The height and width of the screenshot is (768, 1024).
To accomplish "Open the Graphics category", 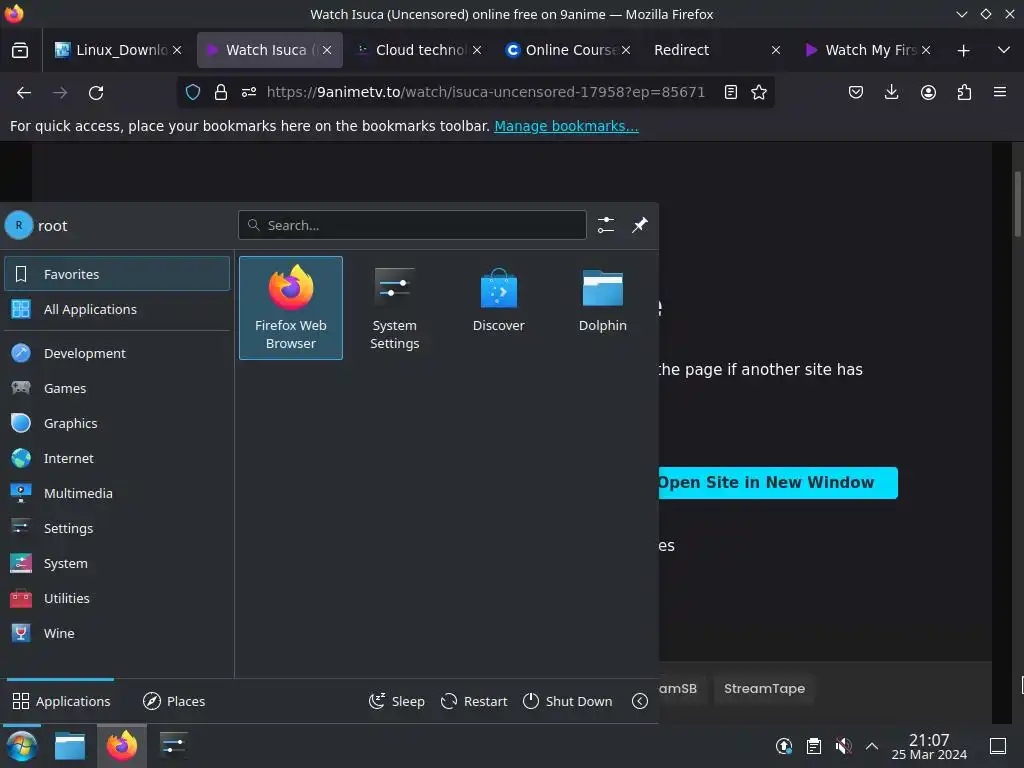I will (x=117, y=423).
